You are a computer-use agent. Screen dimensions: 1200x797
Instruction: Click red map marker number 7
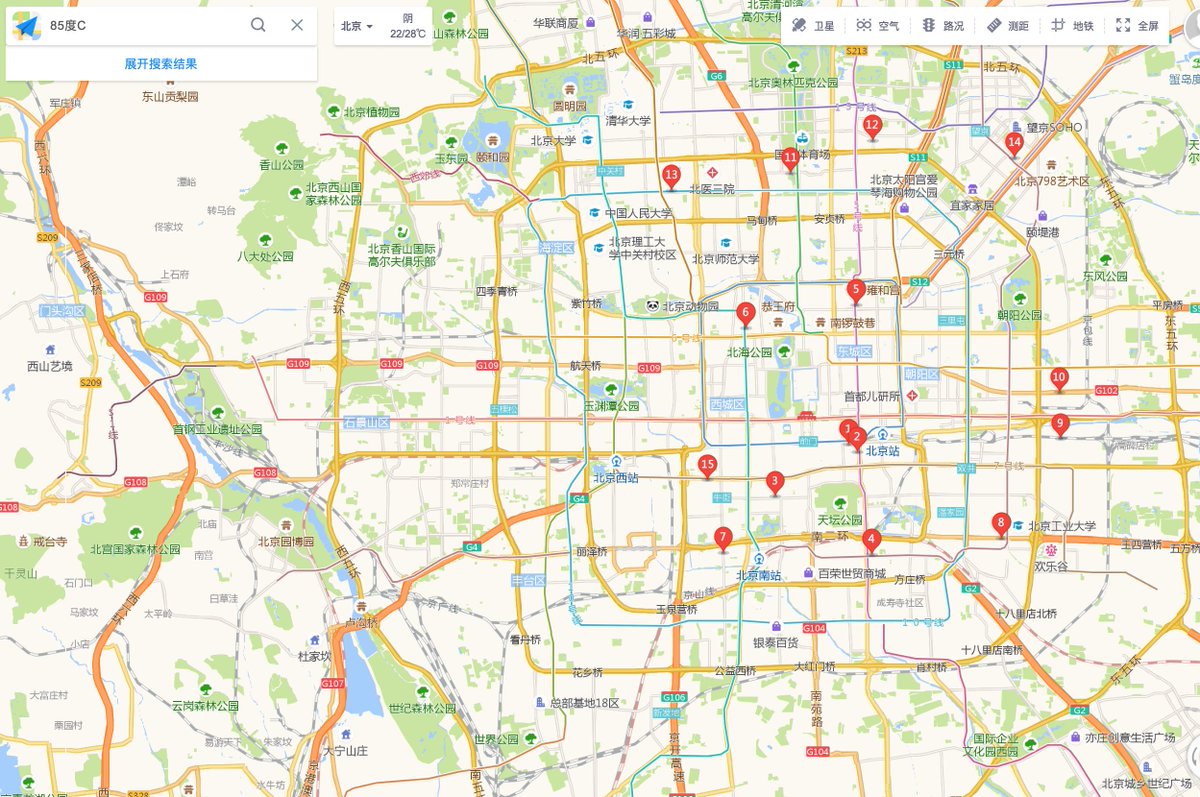[x=724, y=538]
